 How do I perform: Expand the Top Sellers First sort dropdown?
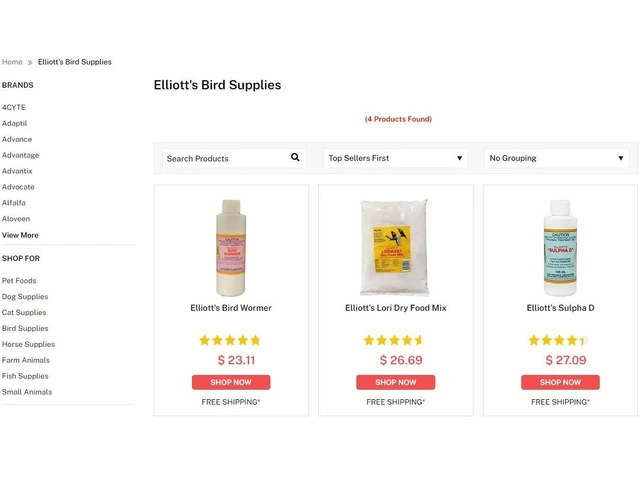point(395,158)
